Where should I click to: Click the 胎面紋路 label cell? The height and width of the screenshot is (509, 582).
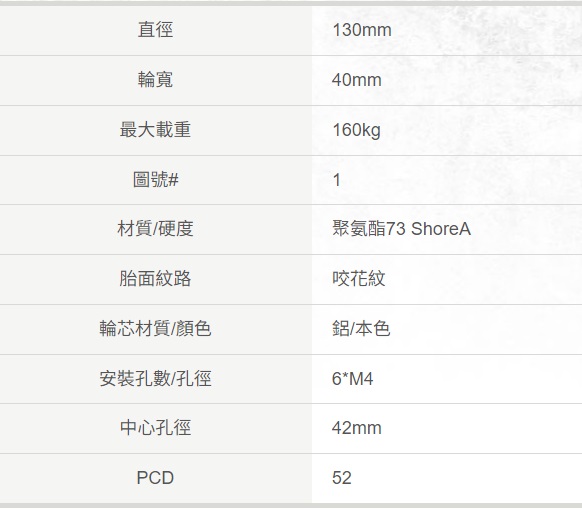(x=156, y=279)
